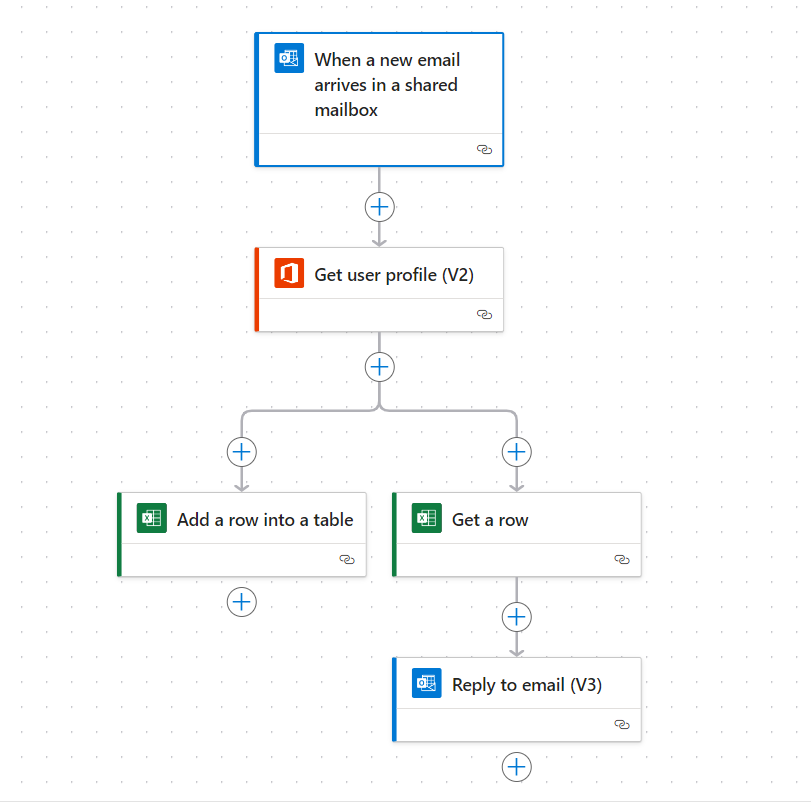Click the Excel icon on Add a row into a table
The height and width of the screenshot is (802, 811).
tap(152, 518)
